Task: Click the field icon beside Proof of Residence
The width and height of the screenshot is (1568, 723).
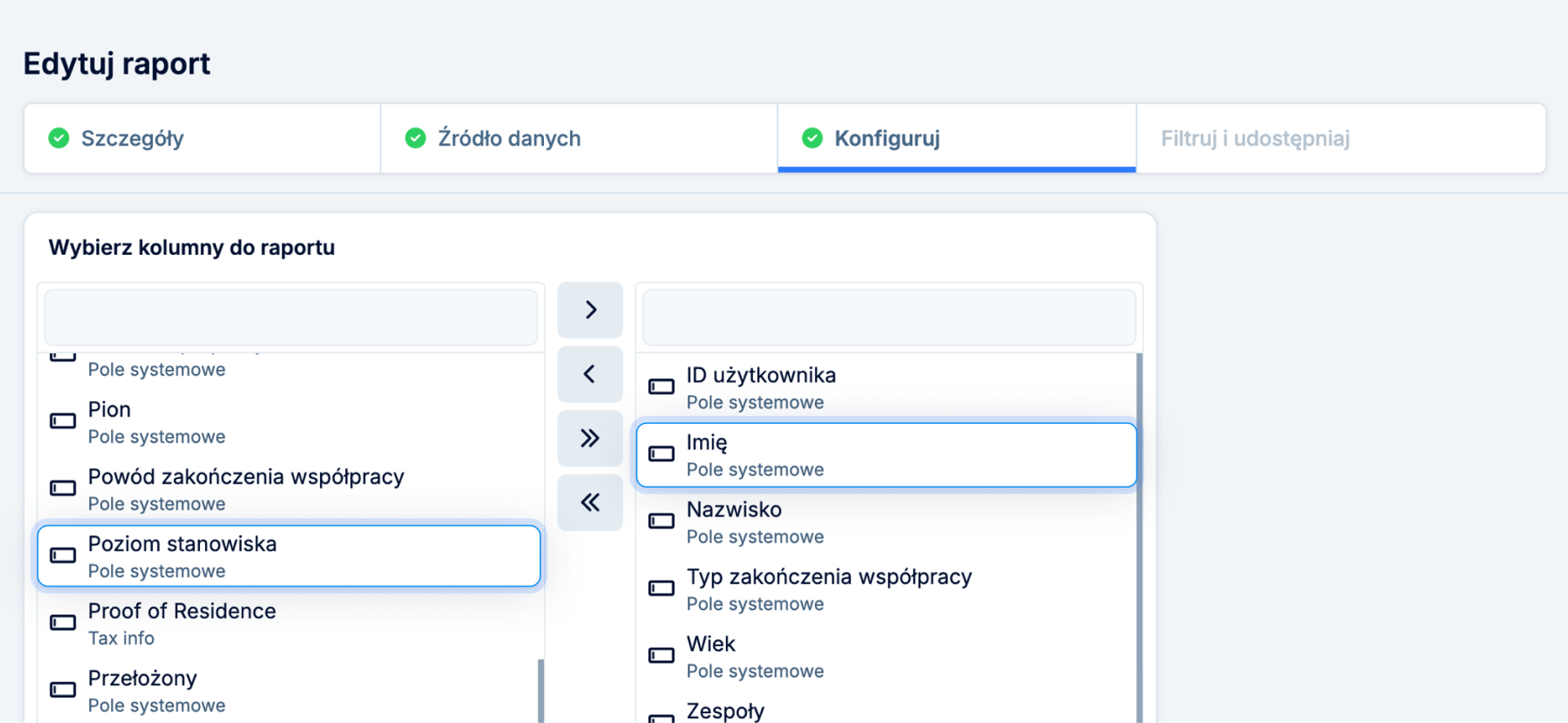Action: (x=63, y=623)
